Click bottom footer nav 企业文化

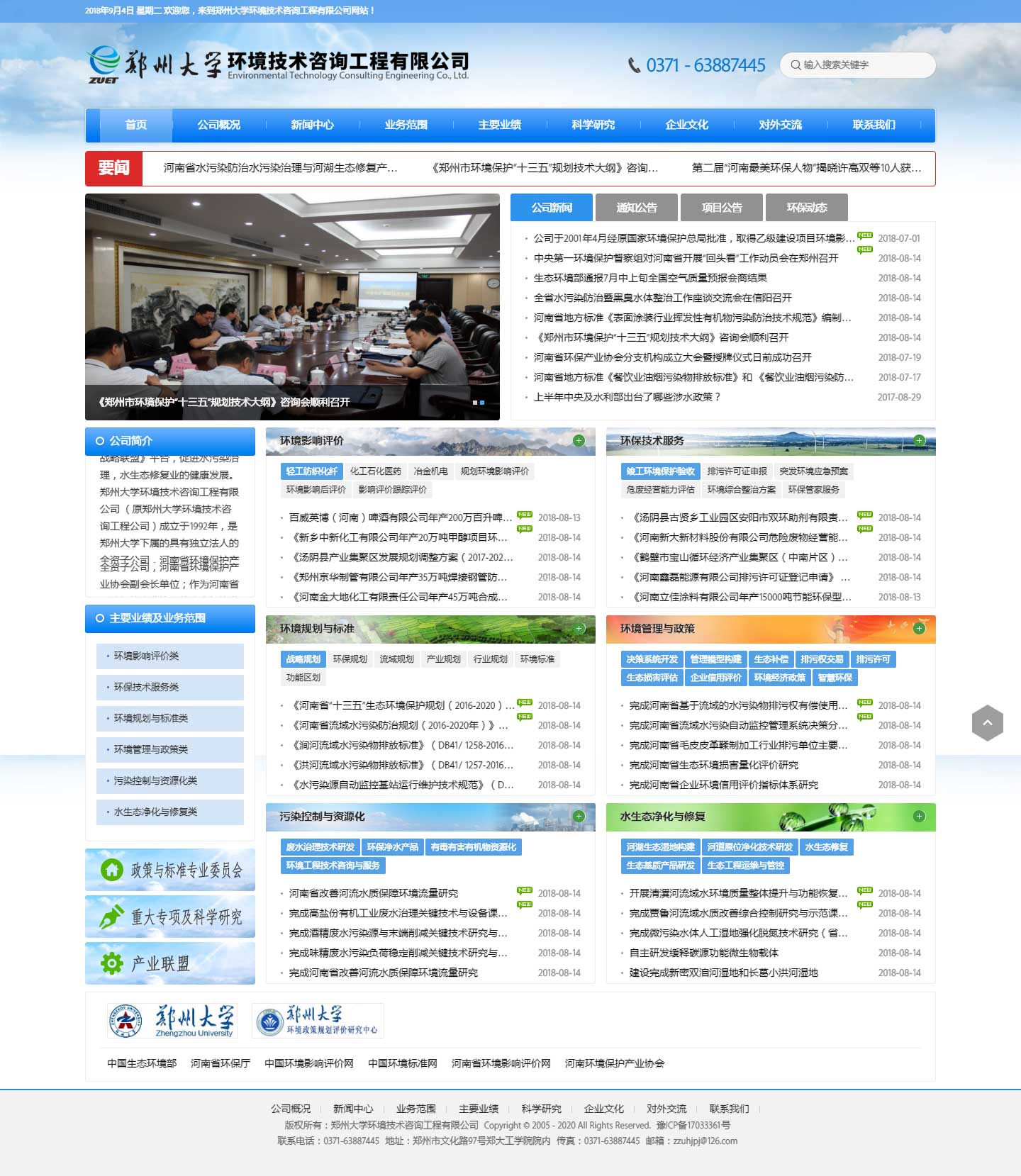[604, 1109]
